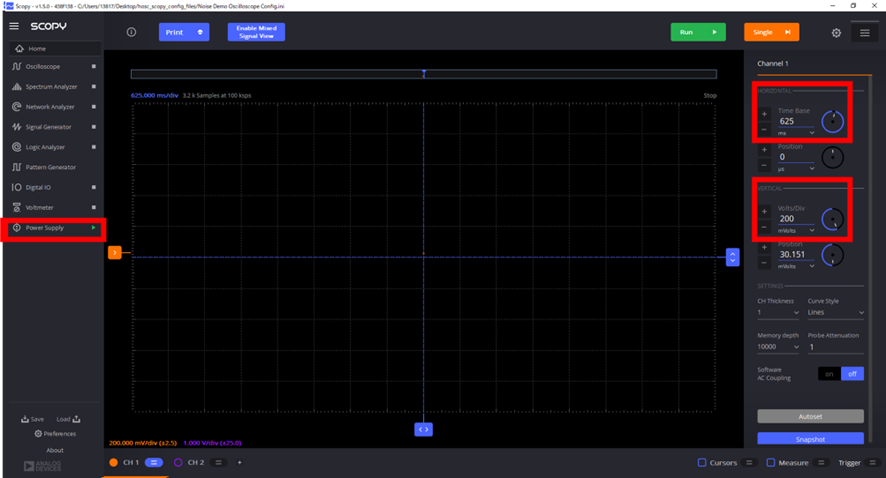Click the info icon near Print

pos(131,32)
